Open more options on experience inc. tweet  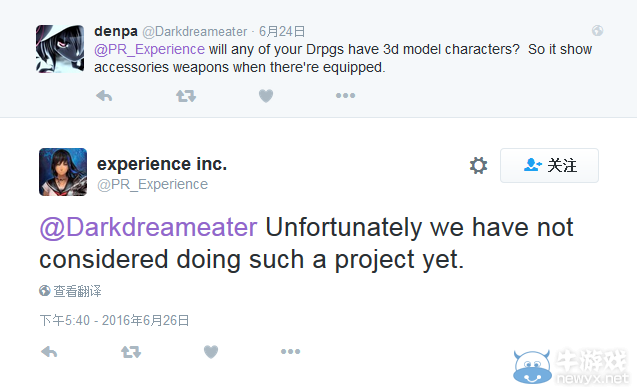(x=290, y=351)
